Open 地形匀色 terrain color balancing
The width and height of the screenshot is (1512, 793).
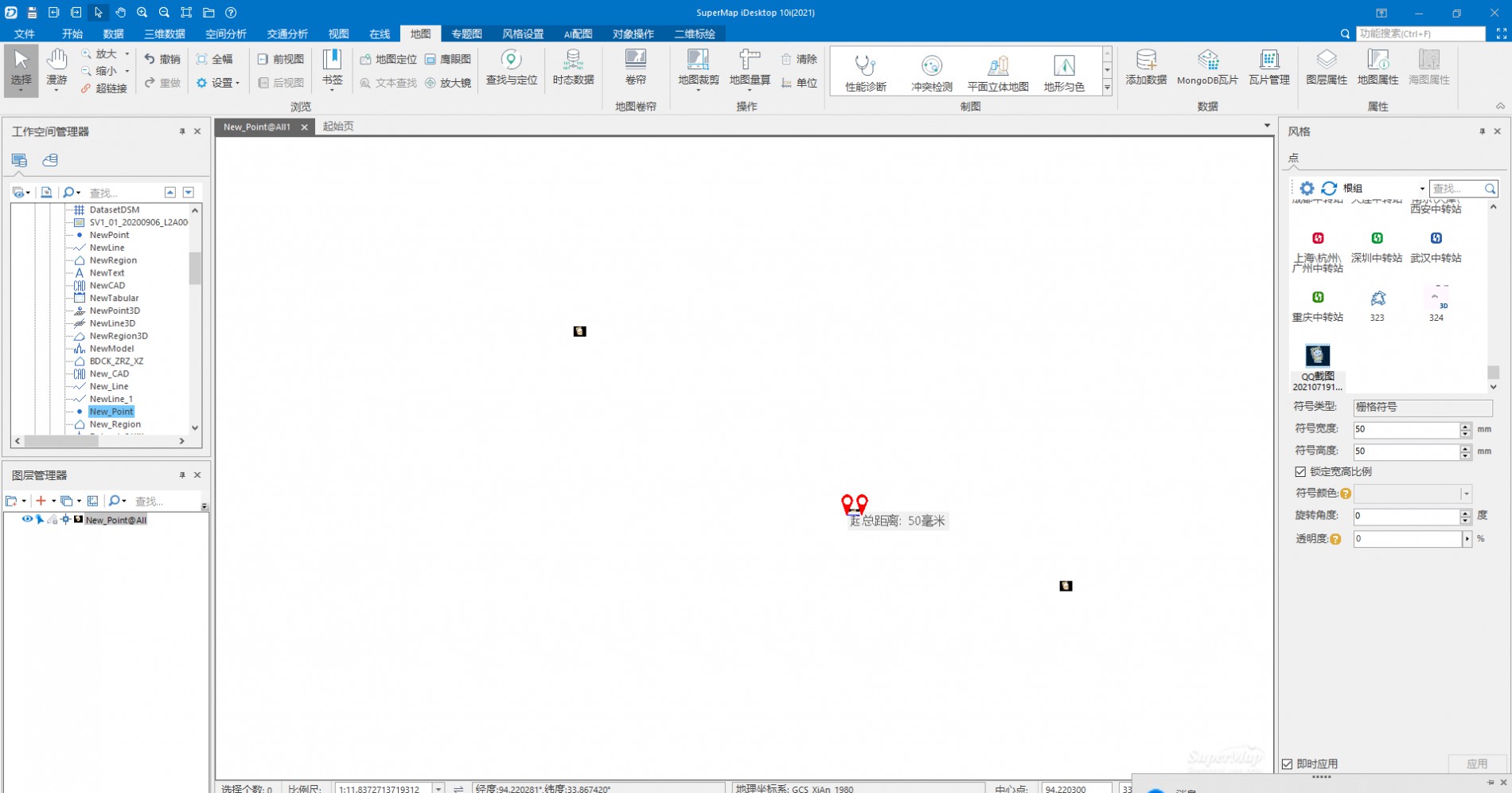coord(1064,72)
